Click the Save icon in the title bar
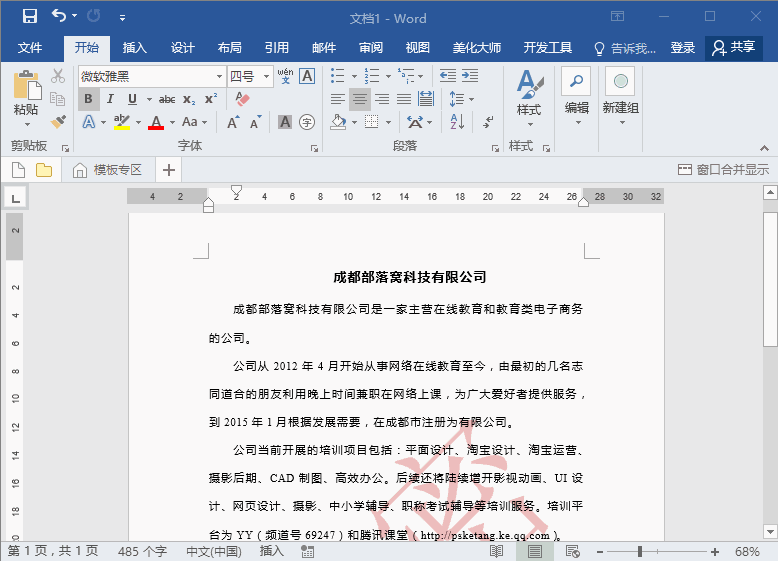 click(x=30, y=16)
